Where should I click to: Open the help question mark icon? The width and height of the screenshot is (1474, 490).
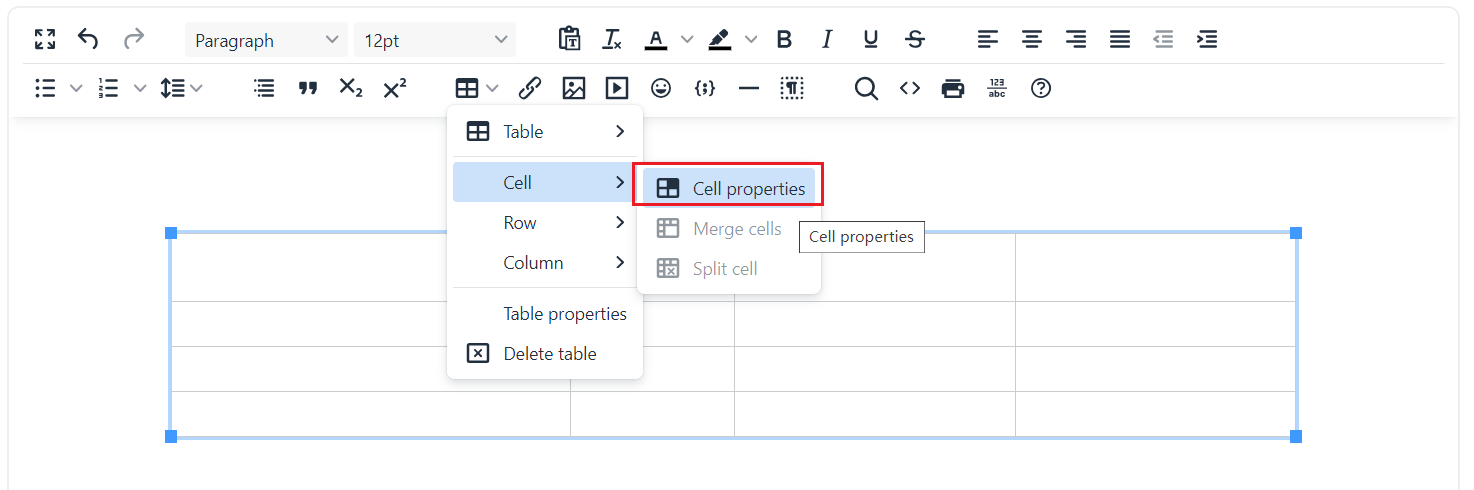pos(1041,89)
